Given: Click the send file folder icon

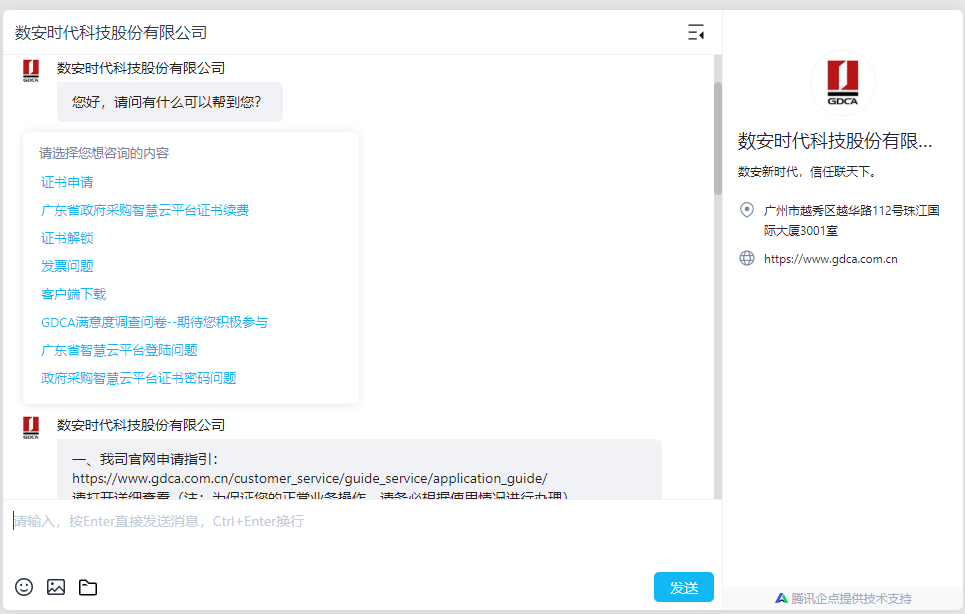Looking at the screenshot, I should tap(88, 587).
